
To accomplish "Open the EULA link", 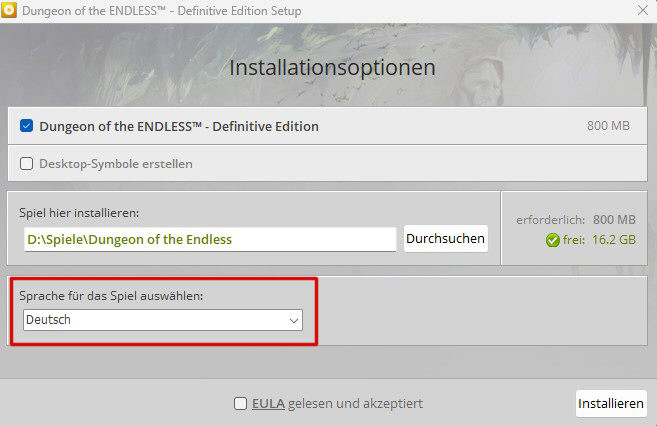I will [268, 403].
